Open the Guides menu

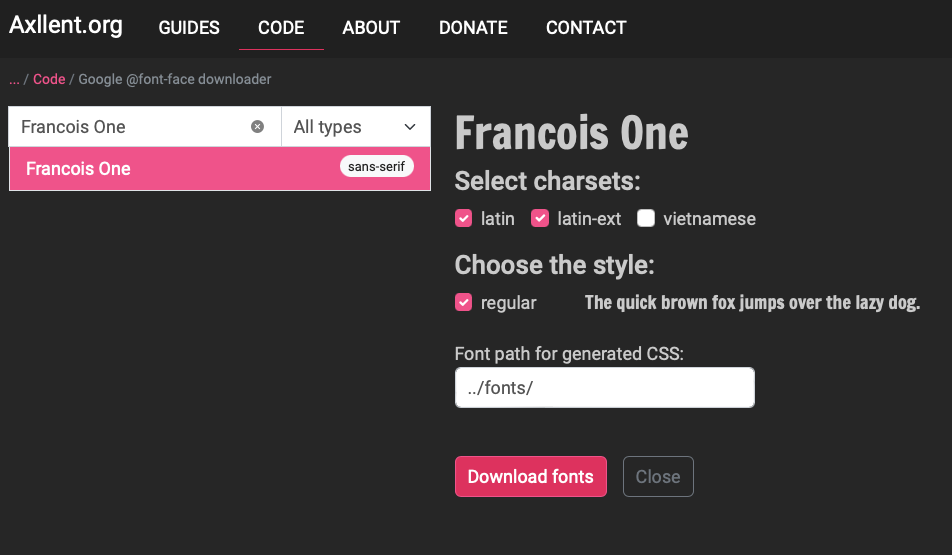[189, 27]
